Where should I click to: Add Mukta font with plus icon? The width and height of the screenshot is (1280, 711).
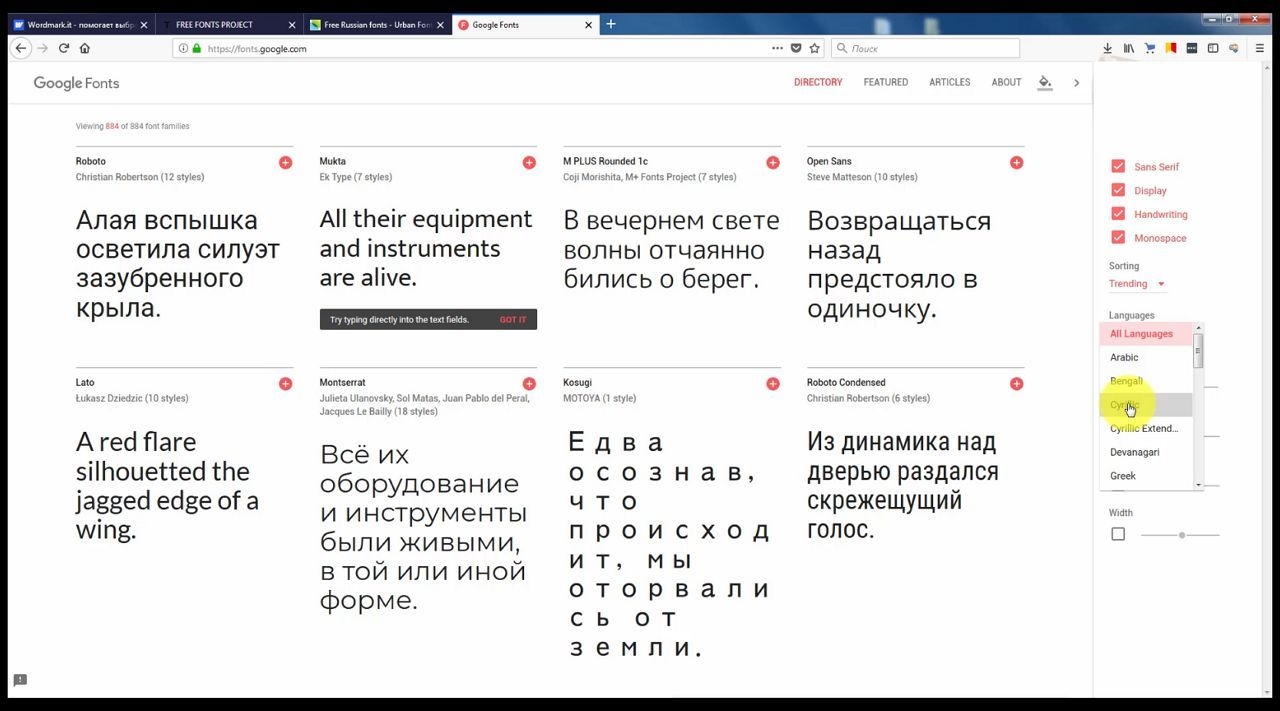point(529,162)
